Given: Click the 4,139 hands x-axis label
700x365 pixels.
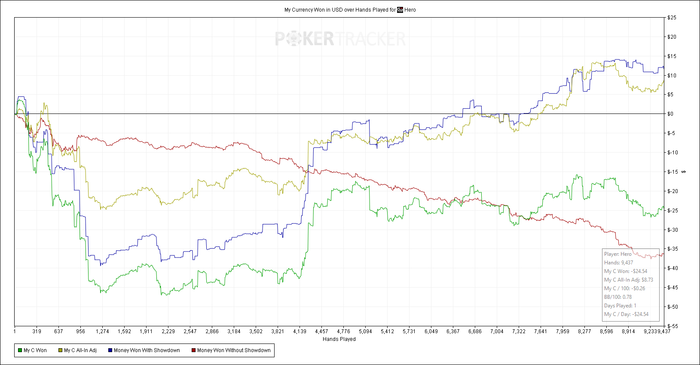Looking at the screenshot, I should [x=300, y=332].
